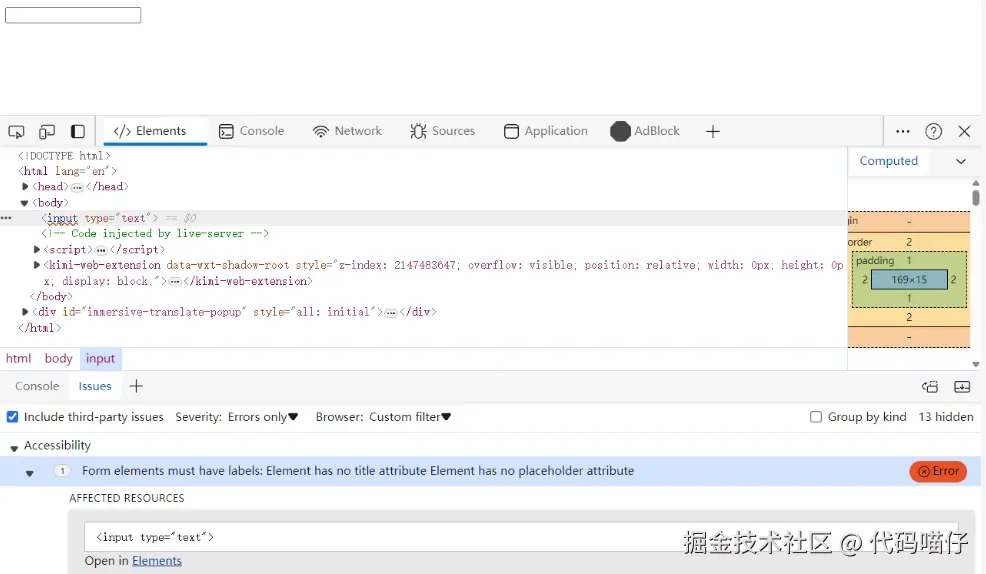
Task: Open the DevTools help icon
Action: [934, 131]
